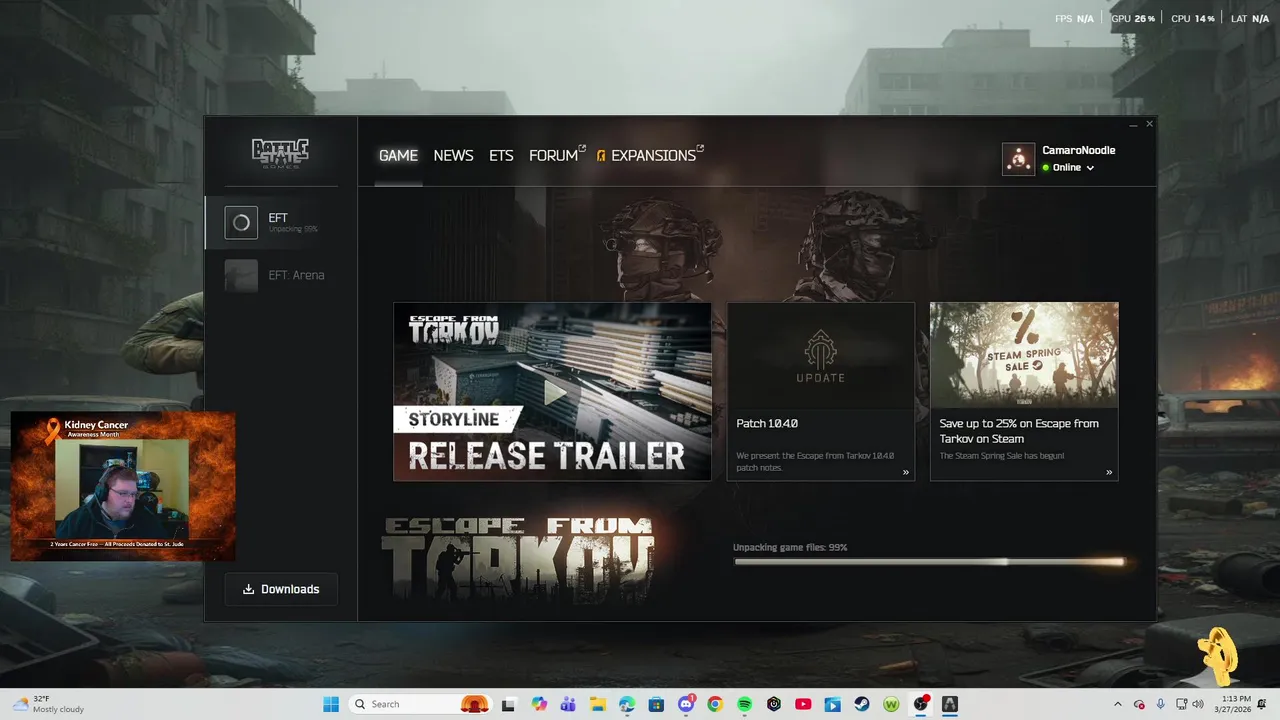Click the EFT unpacking spinner icon
The width and height of the screenshot is (1280, 720).
241,223
